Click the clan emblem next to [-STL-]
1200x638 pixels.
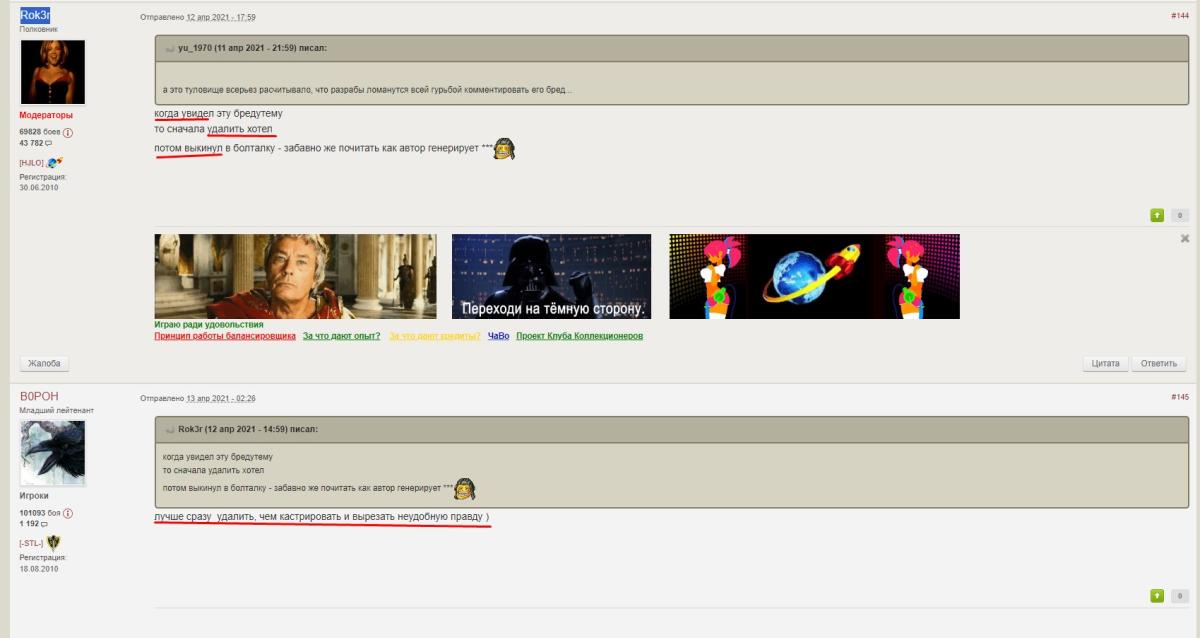54,542
